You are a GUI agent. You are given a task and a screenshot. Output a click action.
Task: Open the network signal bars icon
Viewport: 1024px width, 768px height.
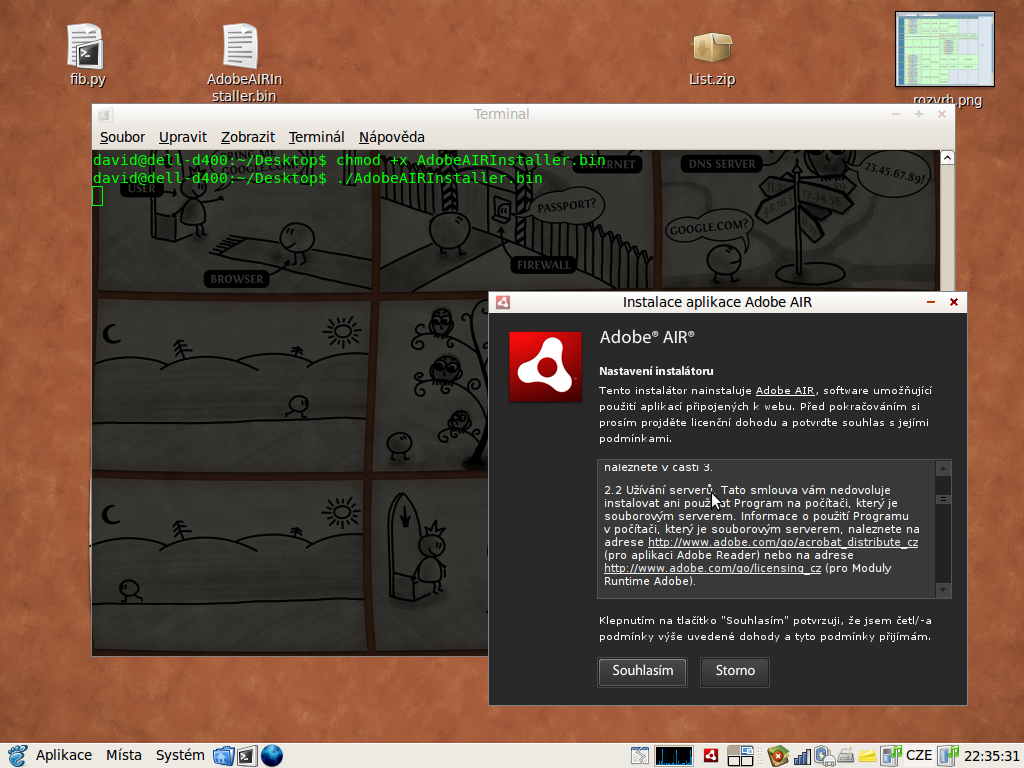click(802, 757)
